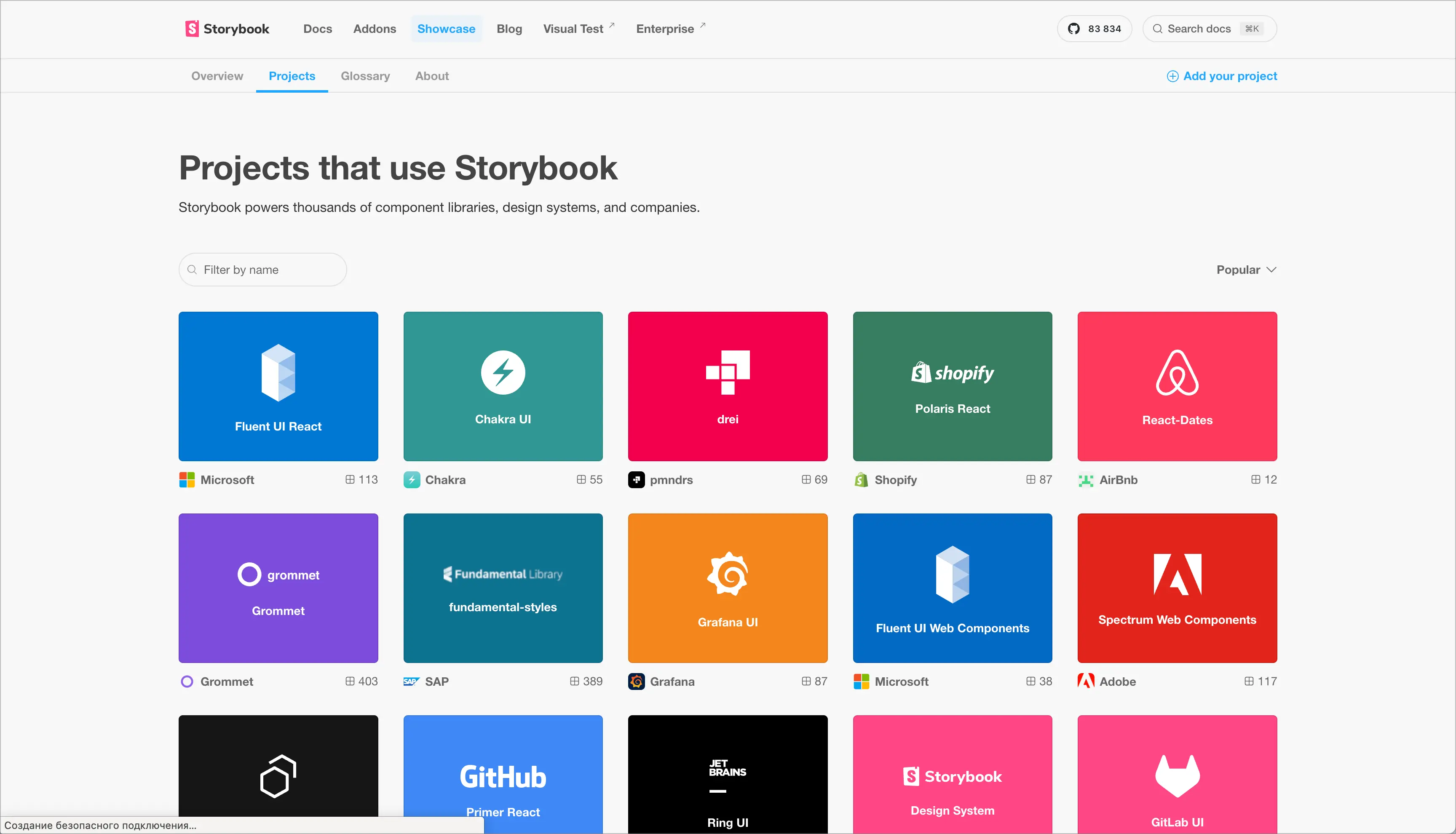Focus the Filter by name input

click(263, 270)
